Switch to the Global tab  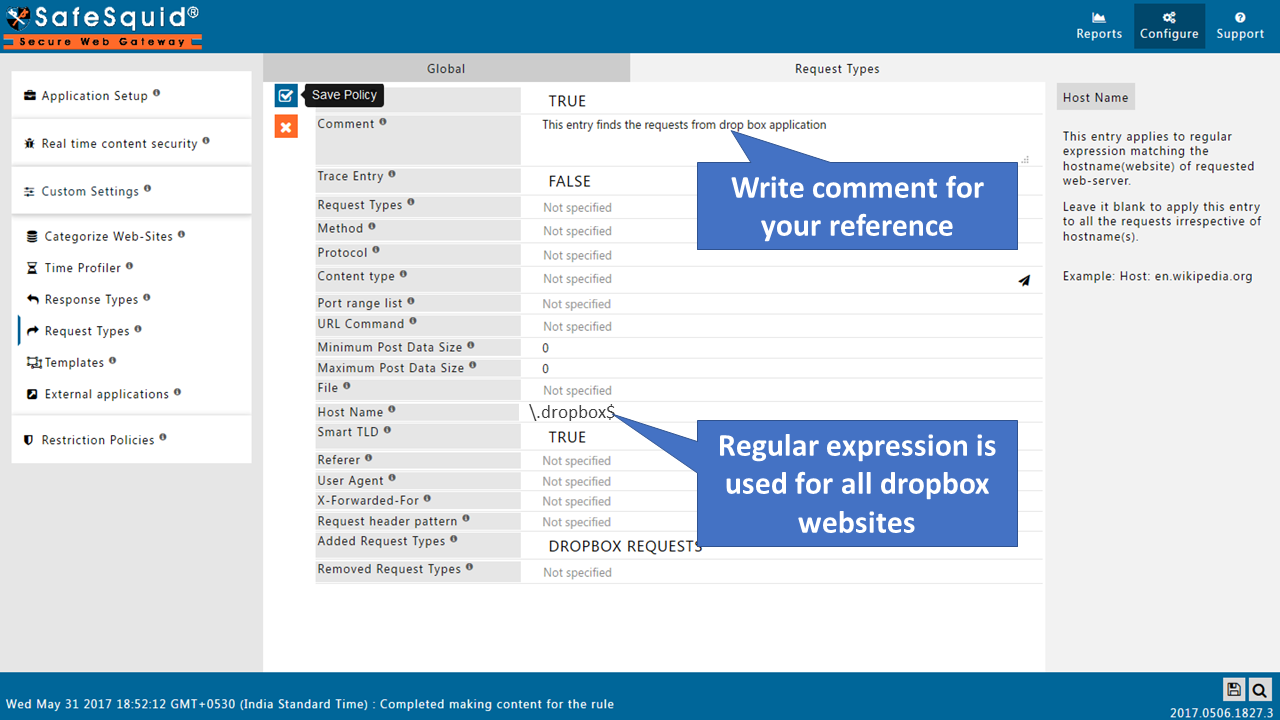pyautogui.click(x=446, y=68)
